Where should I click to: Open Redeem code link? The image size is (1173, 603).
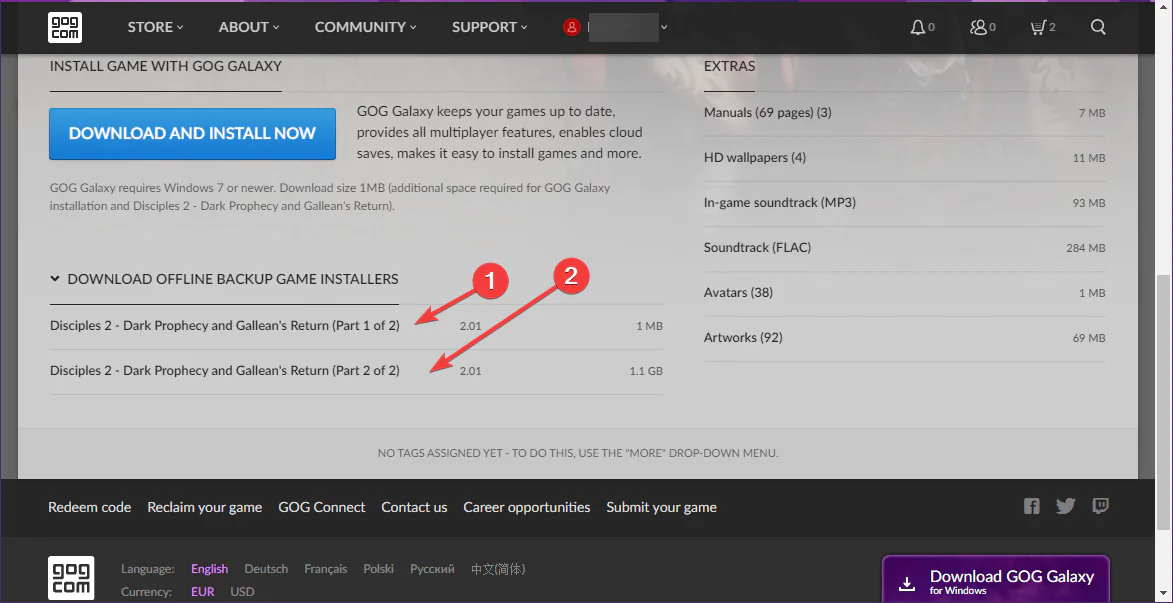tap(90, 507)
